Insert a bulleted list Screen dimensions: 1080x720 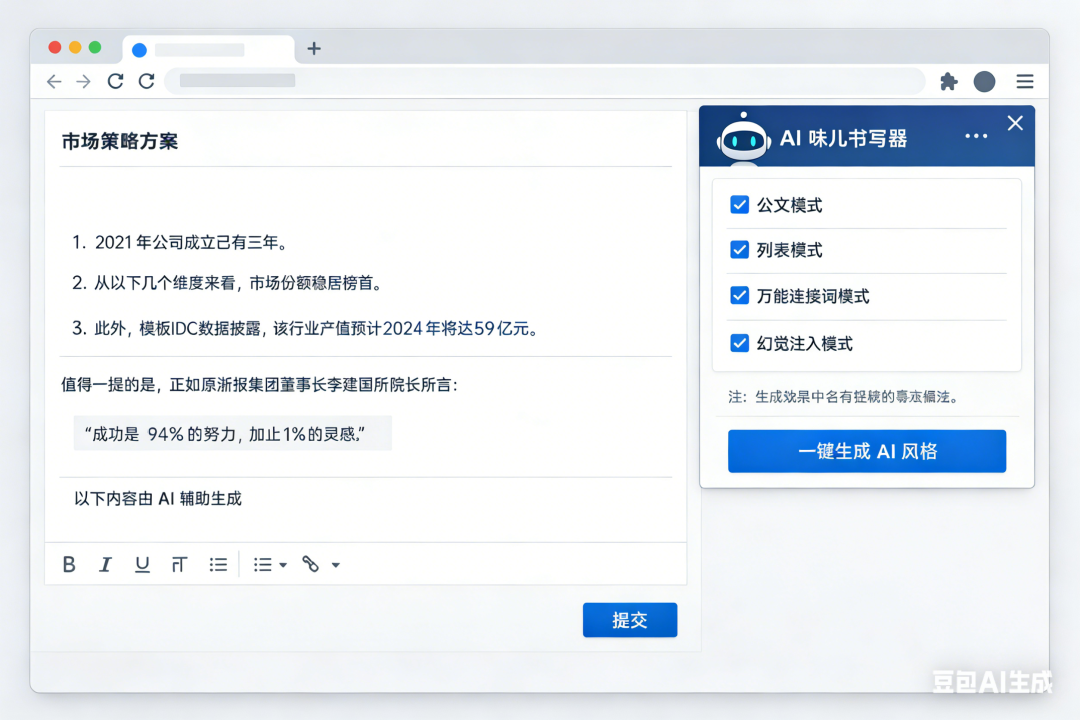[218, 564]
